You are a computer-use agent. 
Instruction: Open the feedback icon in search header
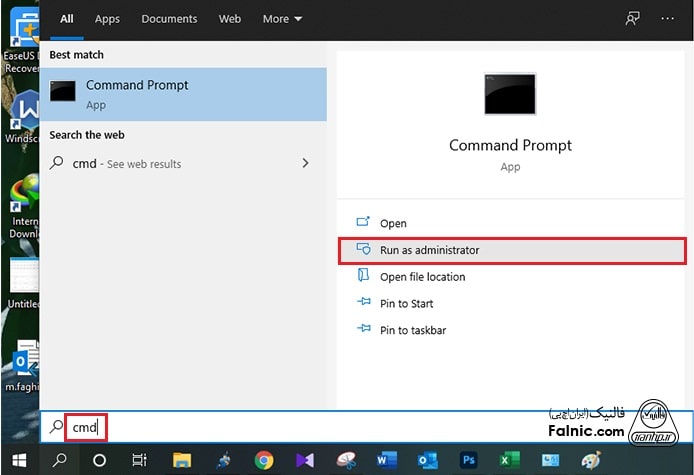[x=631, y=18]
